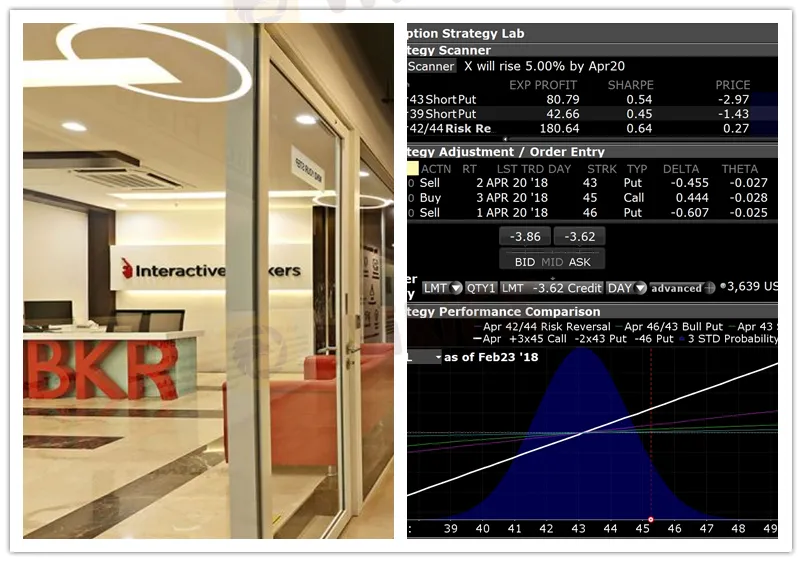Click the red price marker on chart axis
Viewport: 802px width, 562px height.
coord(651,519)
